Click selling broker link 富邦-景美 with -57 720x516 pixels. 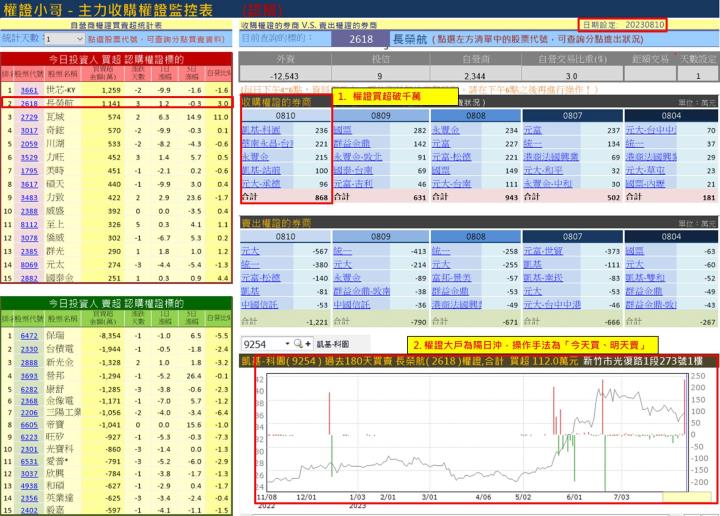(451, 278)
